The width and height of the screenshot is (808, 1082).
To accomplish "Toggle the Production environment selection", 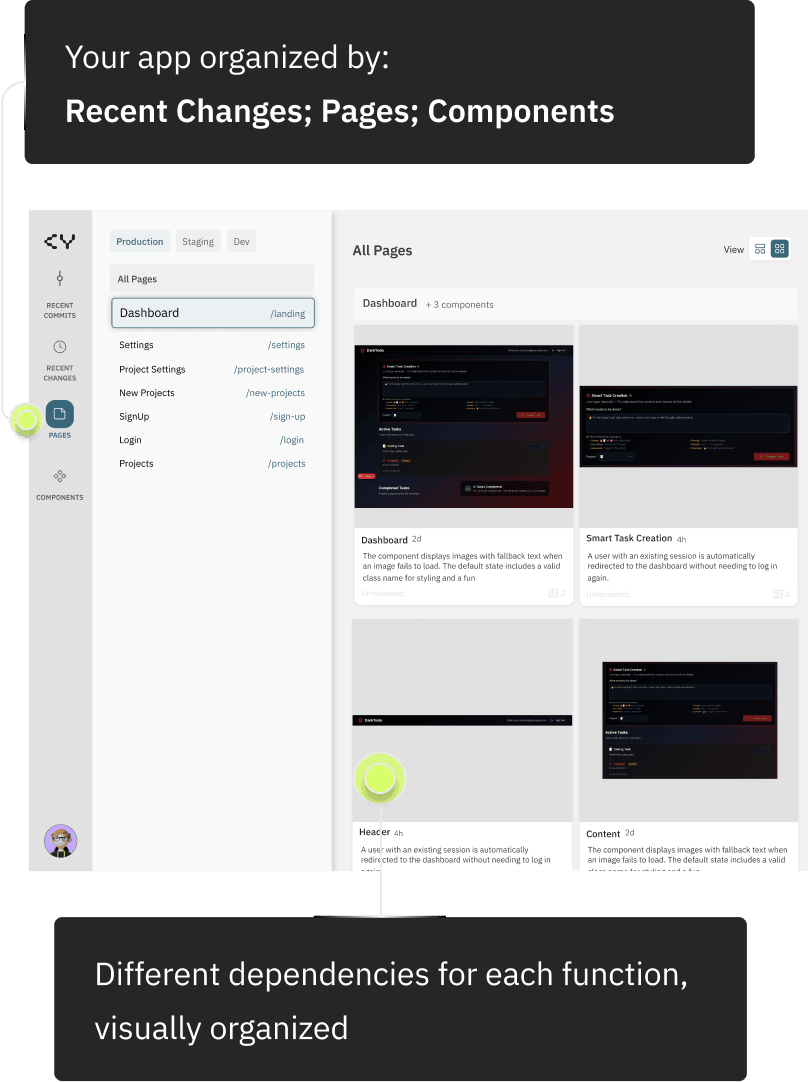I will [x=139, y=241].
